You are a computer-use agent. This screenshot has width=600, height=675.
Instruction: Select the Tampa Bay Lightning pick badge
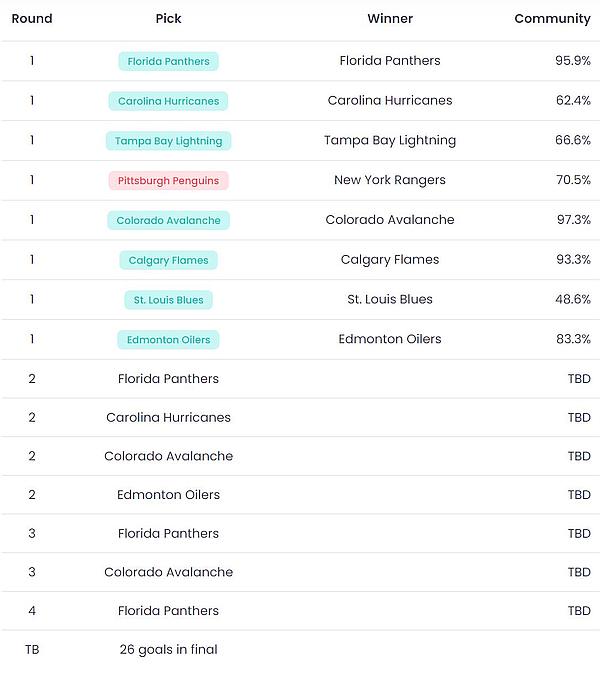(168, 141)
